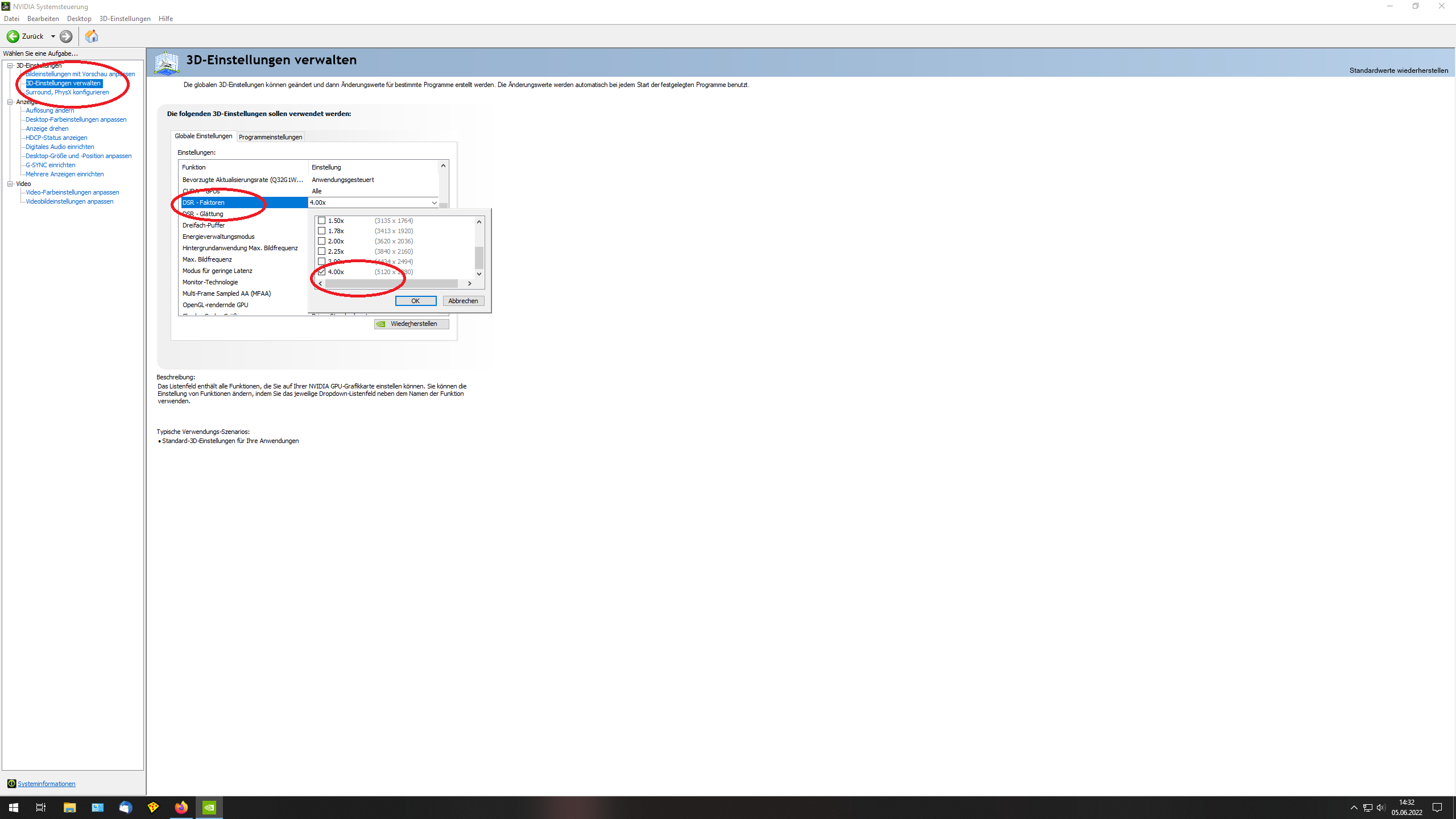This screenshot has height=819, width=1456.
Task: Open File Explorer from the taskbar
Action: pyautogui.click(x=69, y=807)
